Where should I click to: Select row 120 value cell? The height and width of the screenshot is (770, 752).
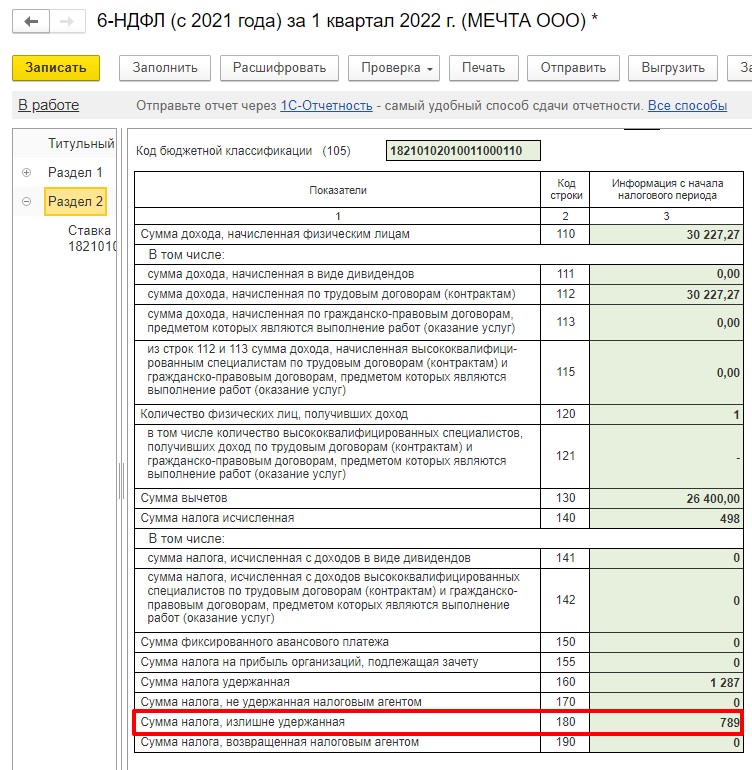tap(666, 414)
